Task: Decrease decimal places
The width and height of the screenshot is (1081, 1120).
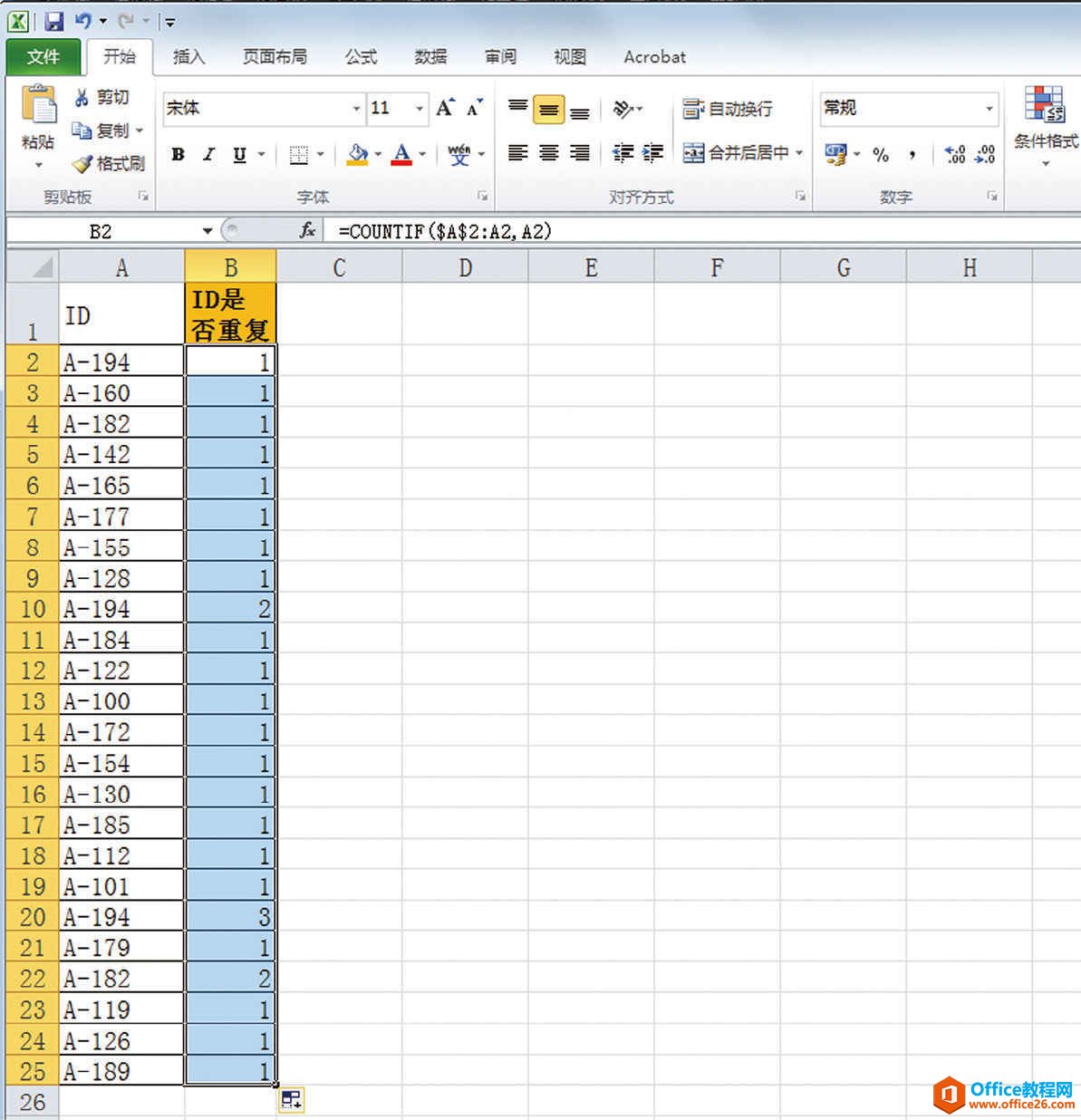Action: [x=985, y=155]
